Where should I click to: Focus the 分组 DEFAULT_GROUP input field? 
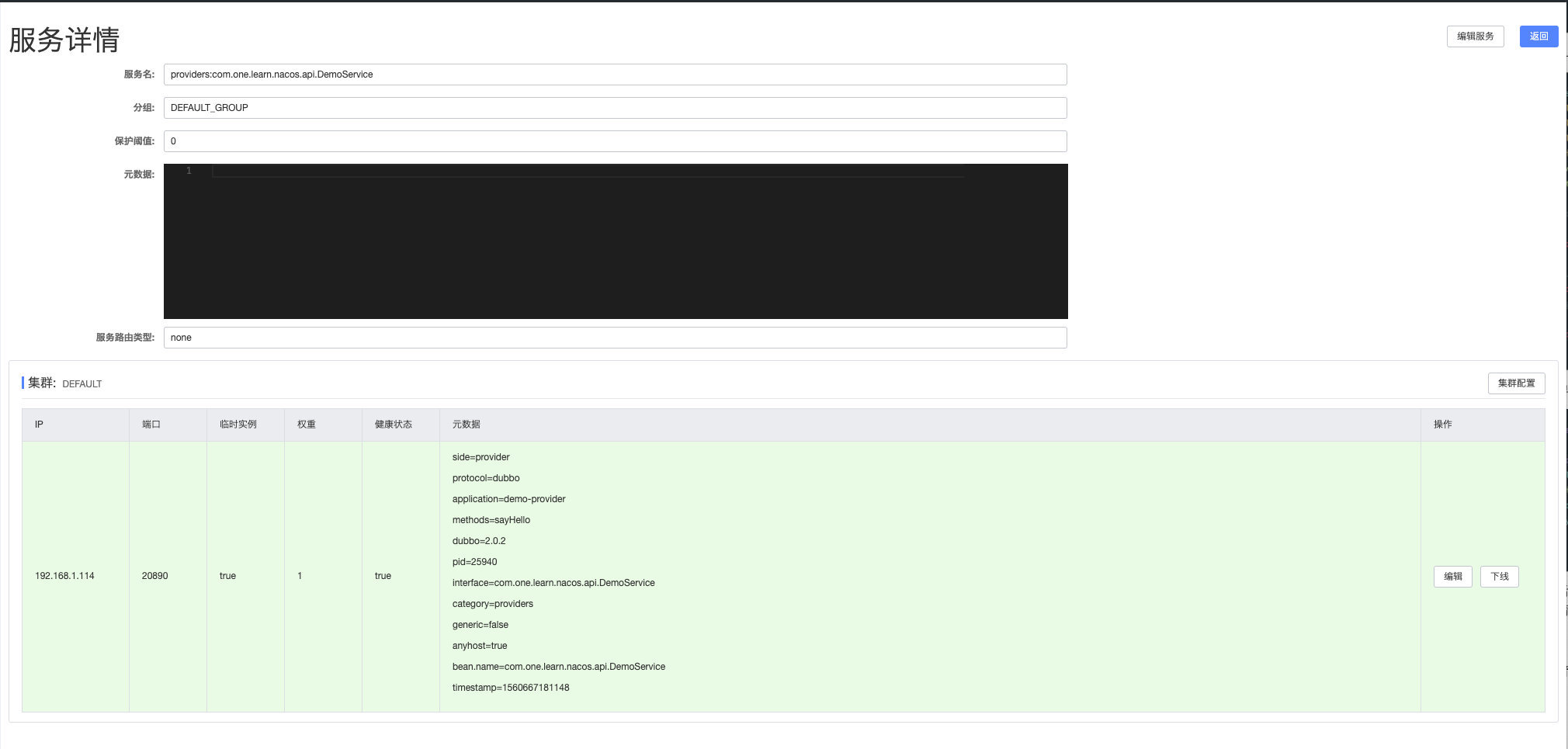615,108
